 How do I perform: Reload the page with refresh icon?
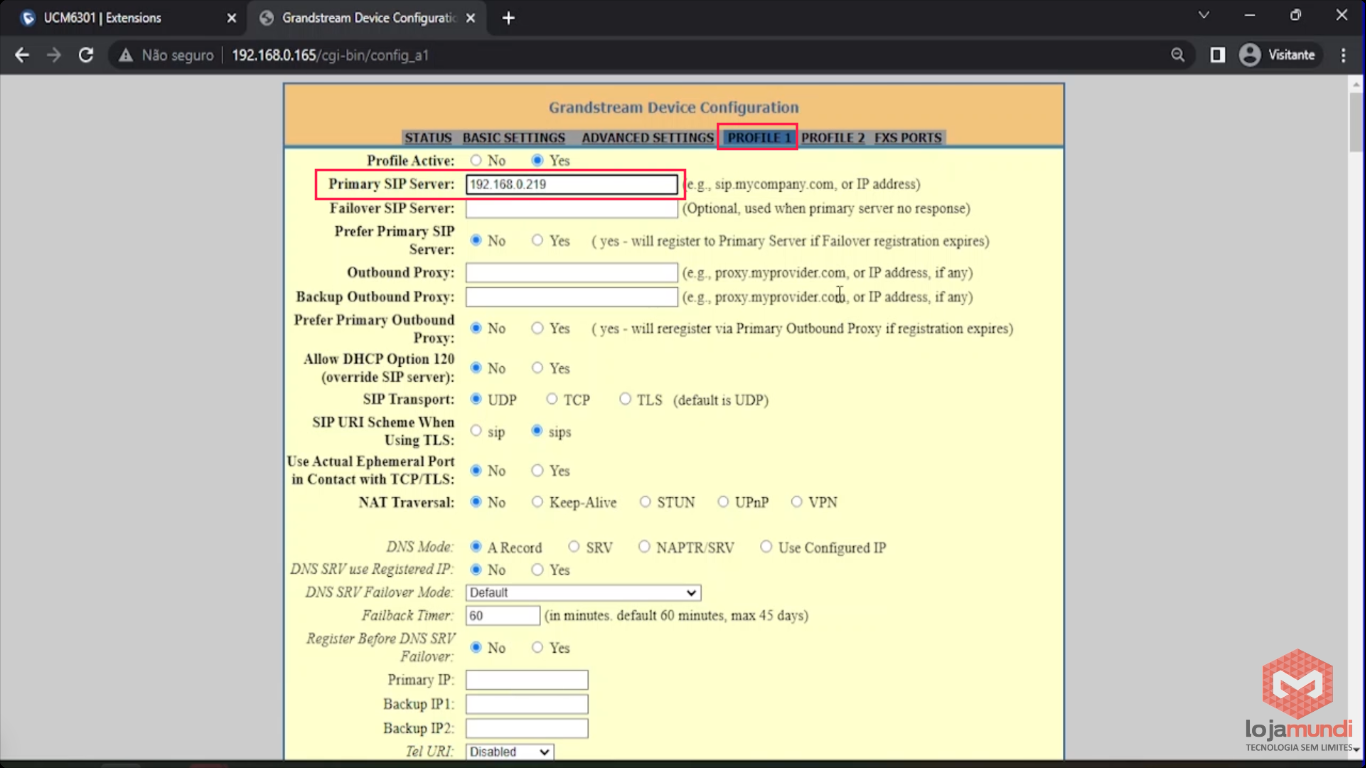click(86, 55)
